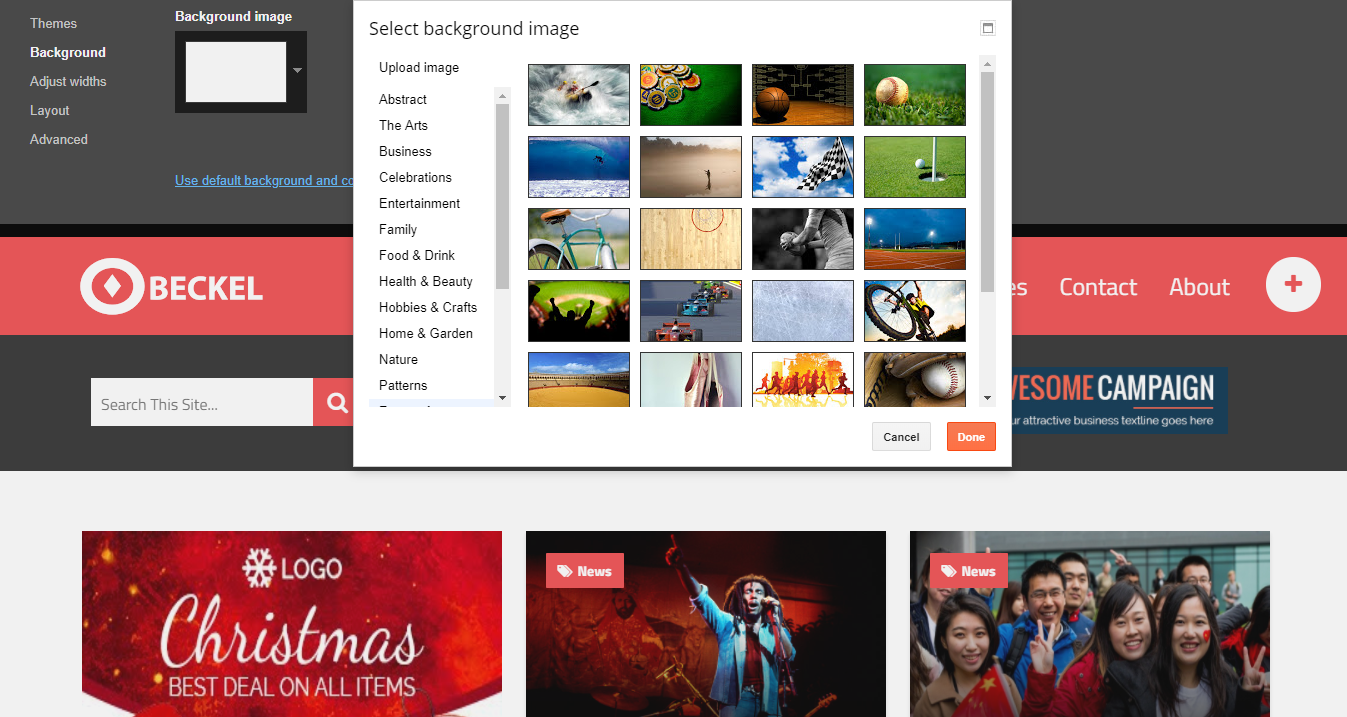
Task: Click the Background image preview box
Action: [x=236, y=72]
